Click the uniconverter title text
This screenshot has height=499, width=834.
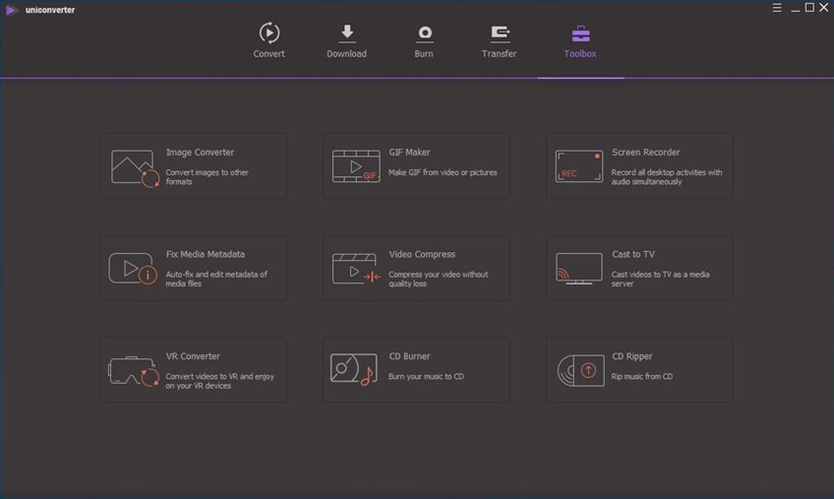coord(50,10)
